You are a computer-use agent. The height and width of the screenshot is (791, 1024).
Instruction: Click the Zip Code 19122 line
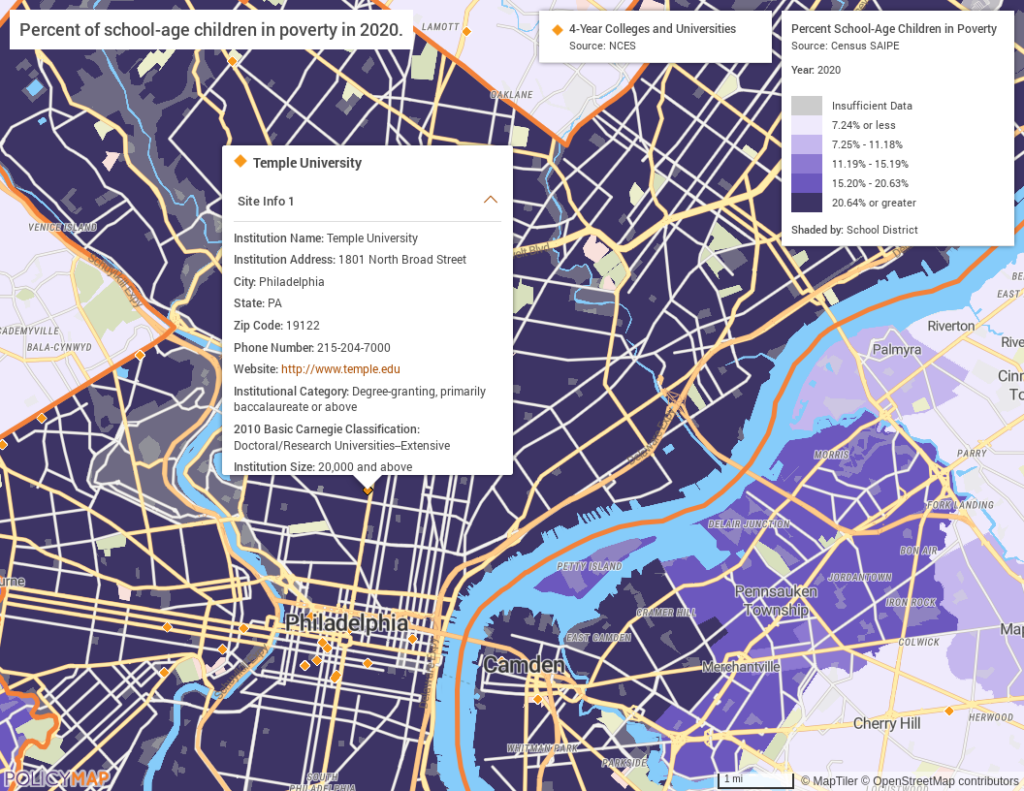point(277,325)
